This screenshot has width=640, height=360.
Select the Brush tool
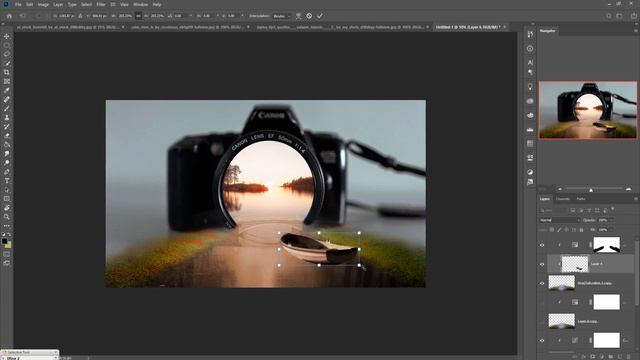point(7,108)
